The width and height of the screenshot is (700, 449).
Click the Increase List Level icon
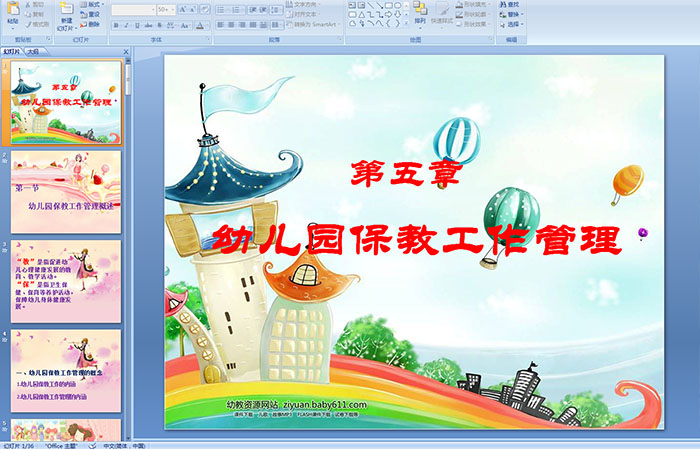(x=263, y=9)
